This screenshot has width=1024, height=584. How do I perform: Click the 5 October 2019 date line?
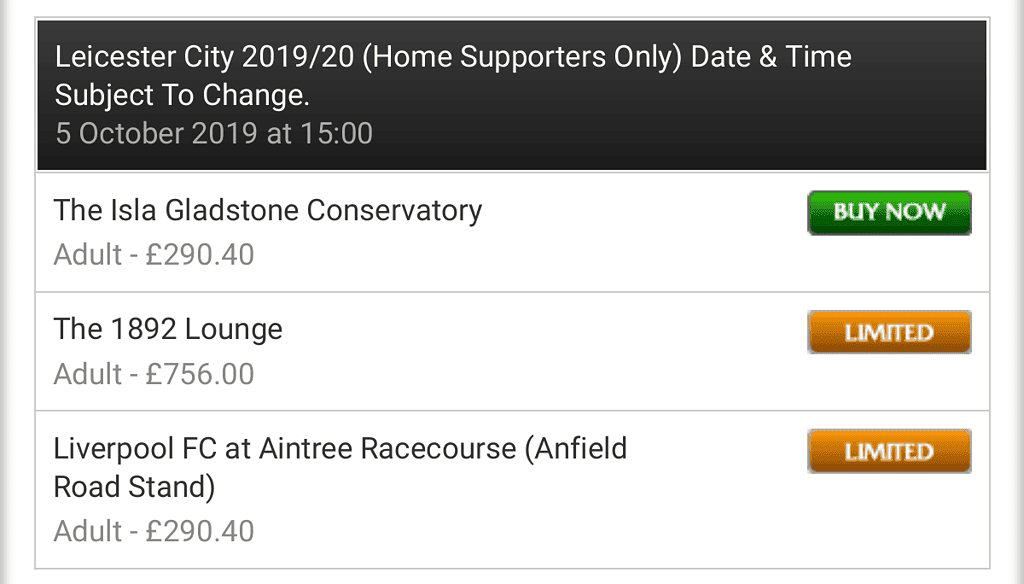(x=214, y=133)
